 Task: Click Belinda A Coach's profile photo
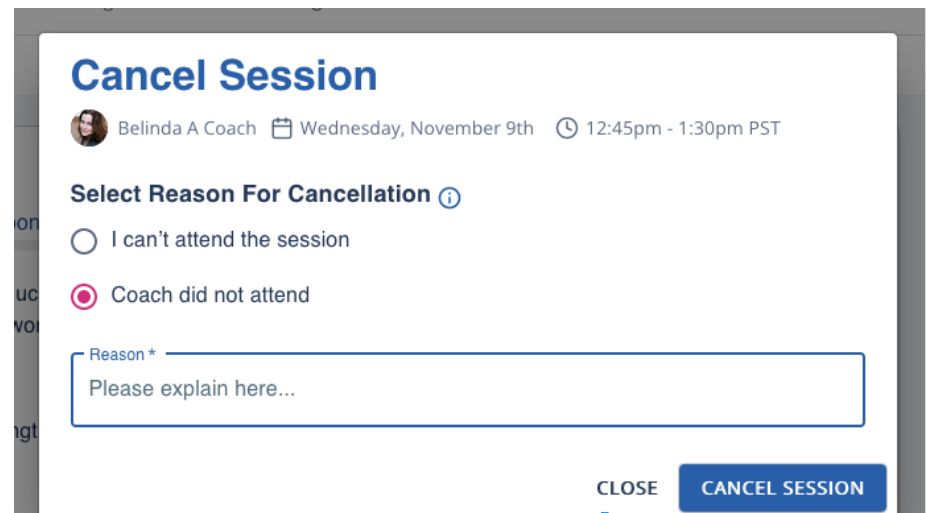(x=89, y=129)
